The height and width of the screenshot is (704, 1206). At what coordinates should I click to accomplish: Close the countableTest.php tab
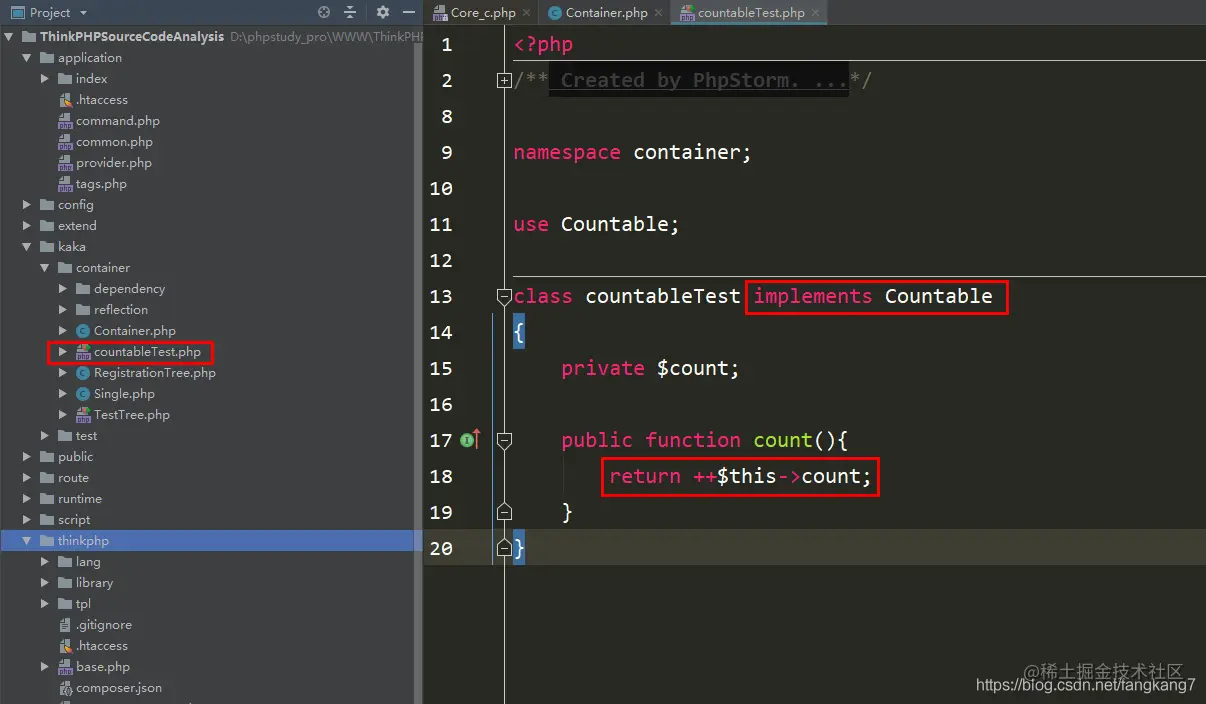[817, 13]
